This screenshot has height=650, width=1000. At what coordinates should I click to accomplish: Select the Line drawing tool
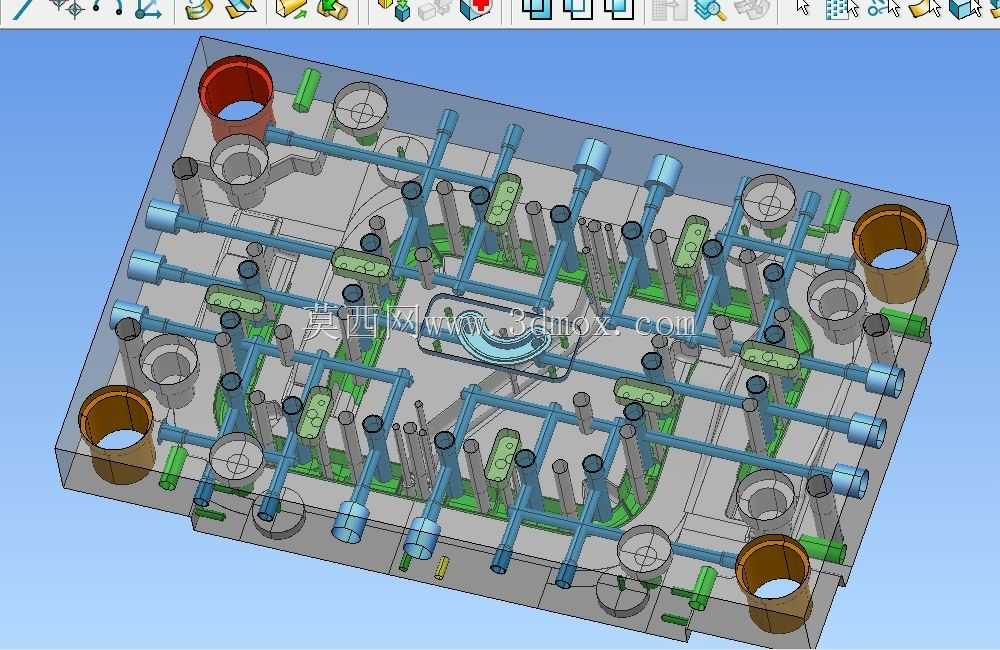(24, 8)
